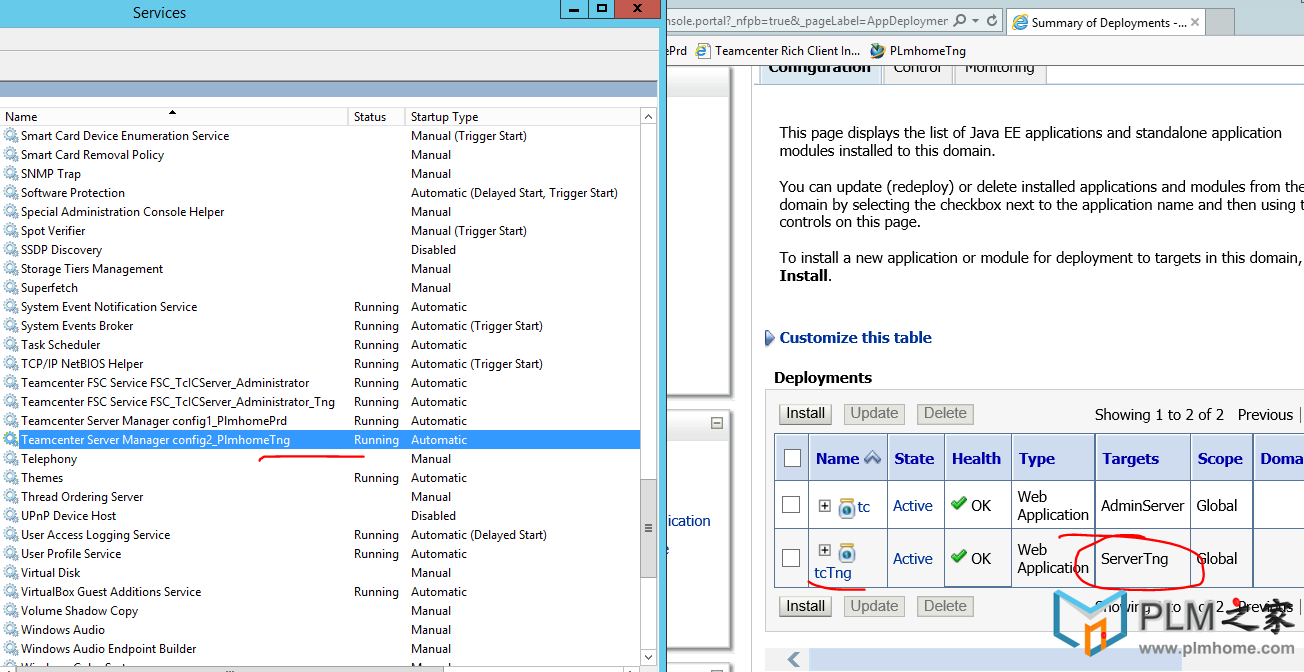Toggle sort arrows on the Name column
This screenshot has width=1304, height=672.
872,458
